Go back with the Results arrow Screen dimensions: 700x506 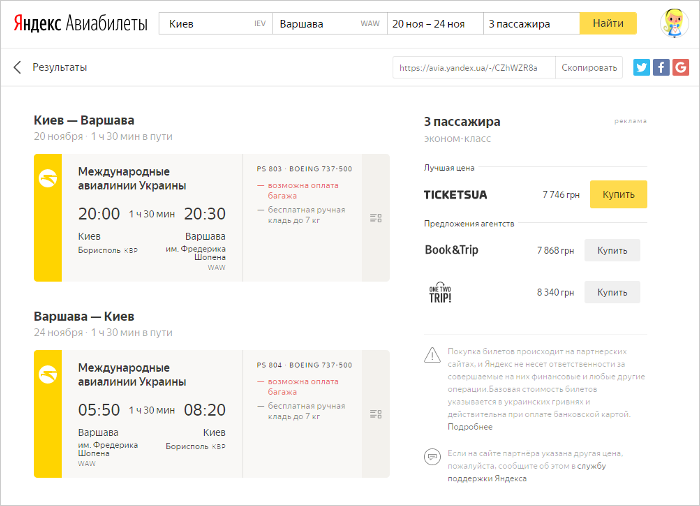click(17, 67)
